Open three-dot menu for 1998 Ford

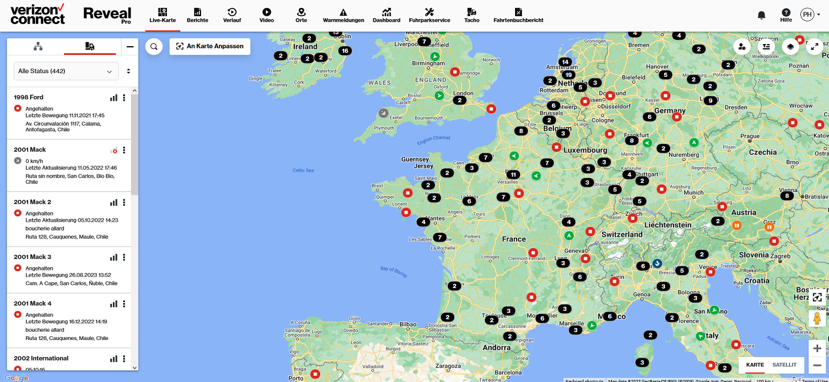124,98
